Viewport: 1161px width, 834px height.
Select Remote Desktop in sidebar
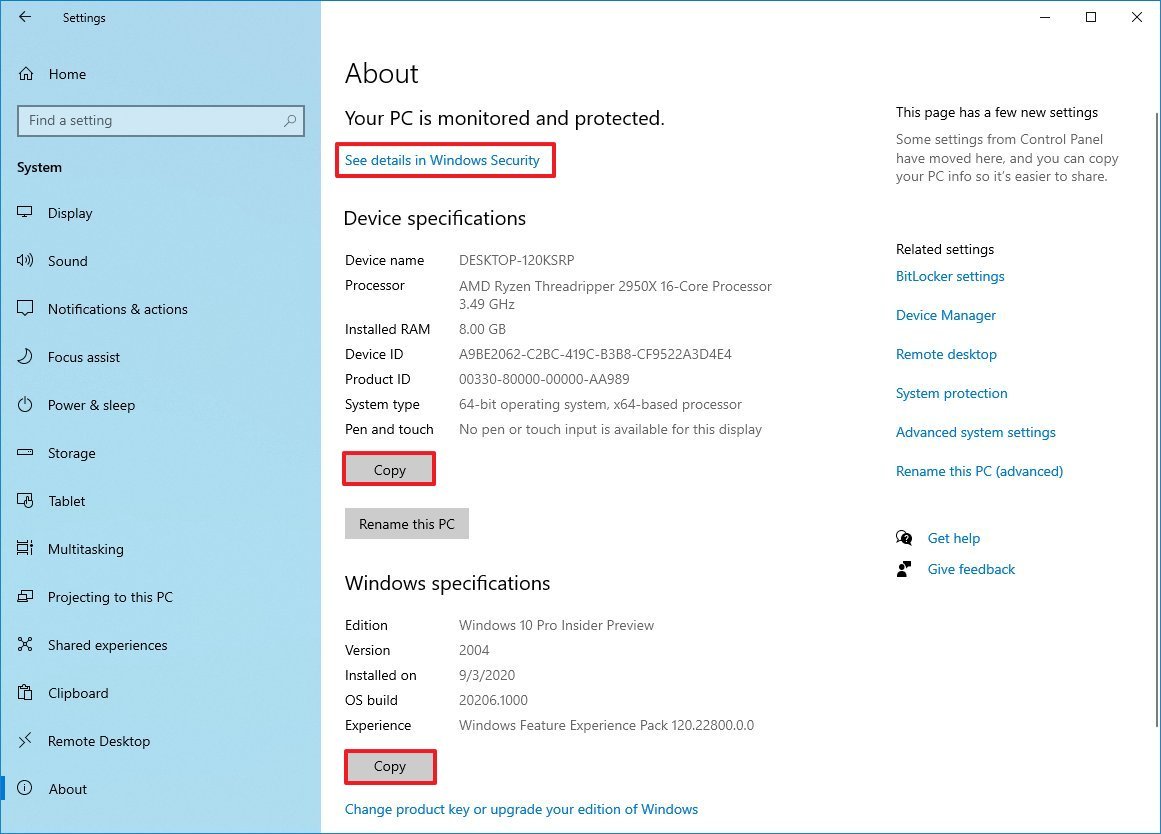[x=98, y=741]
